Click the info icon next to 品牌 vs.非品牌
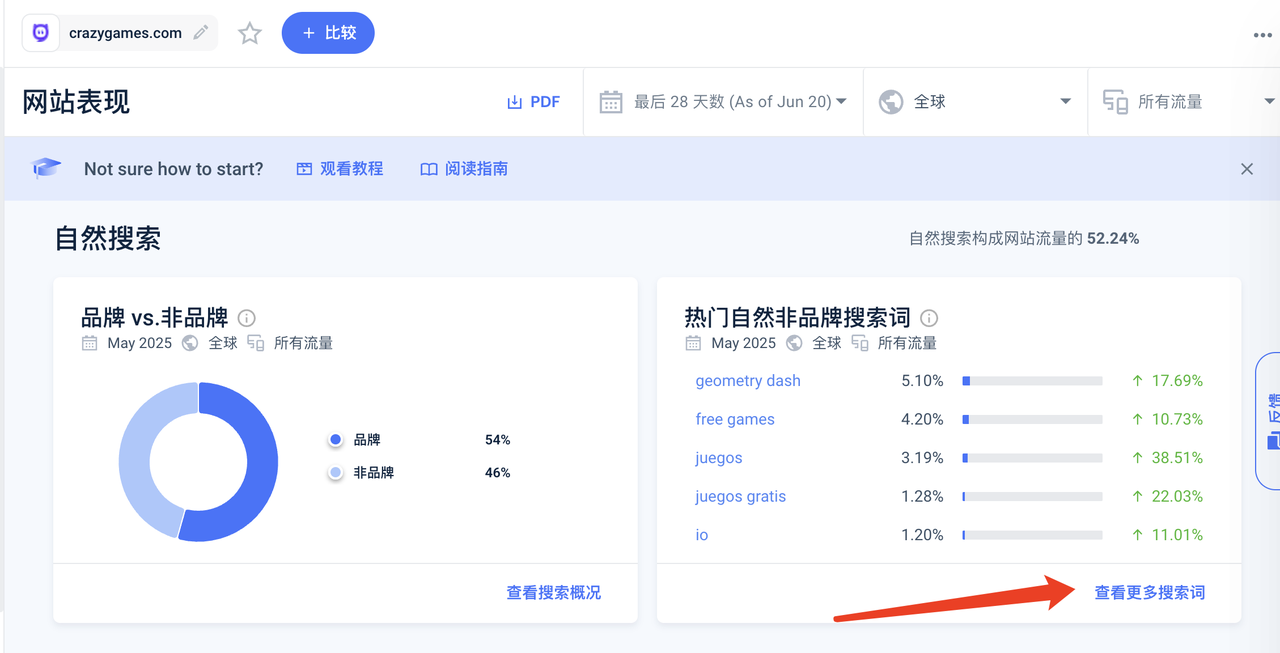 (x=247, y=318)
